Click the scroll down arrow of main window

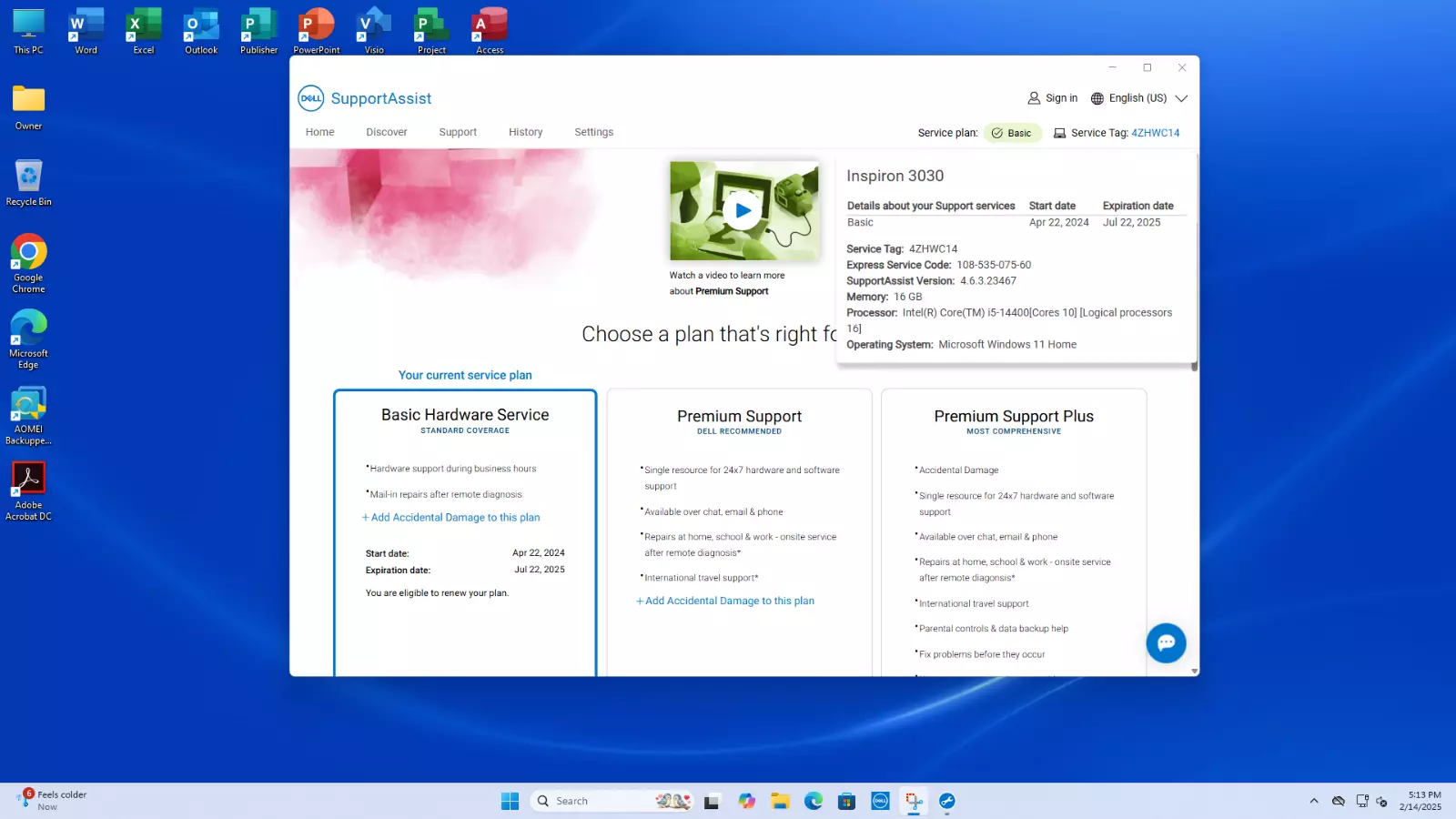[x=1195, y=671]
